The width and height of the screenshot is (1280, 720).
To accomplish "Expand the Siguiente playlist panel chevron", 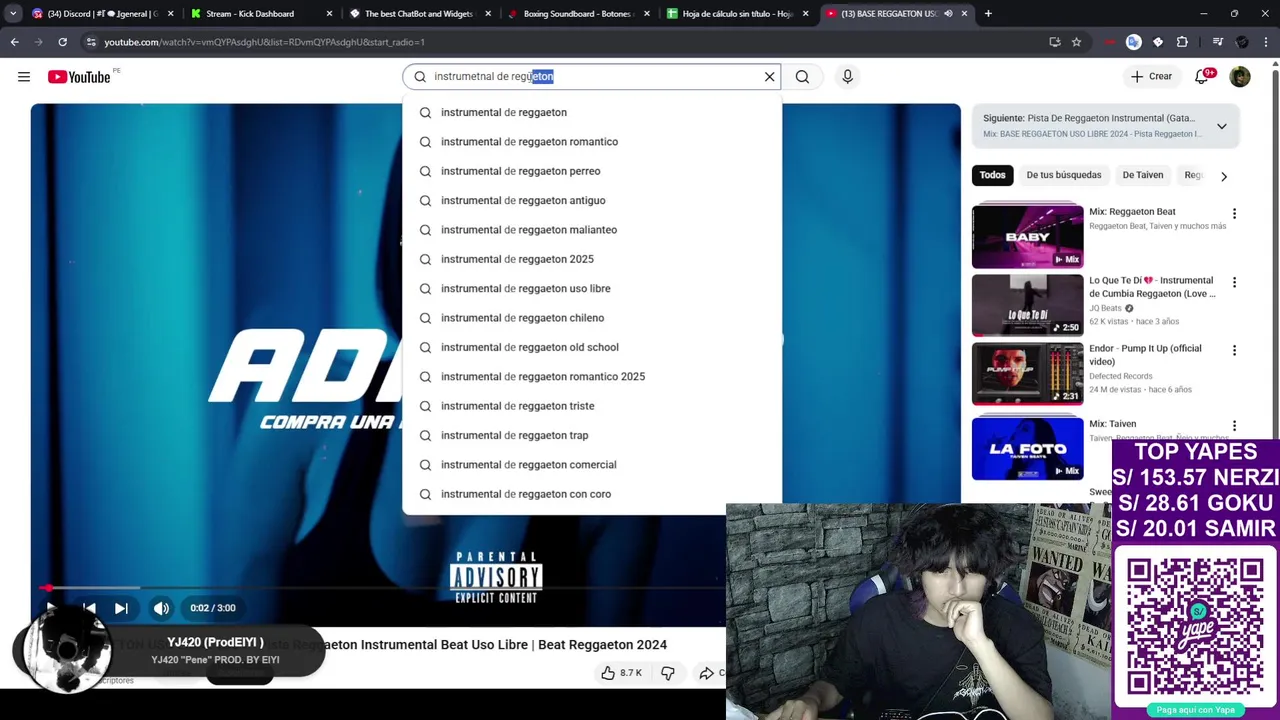I will pos(1221,126).
